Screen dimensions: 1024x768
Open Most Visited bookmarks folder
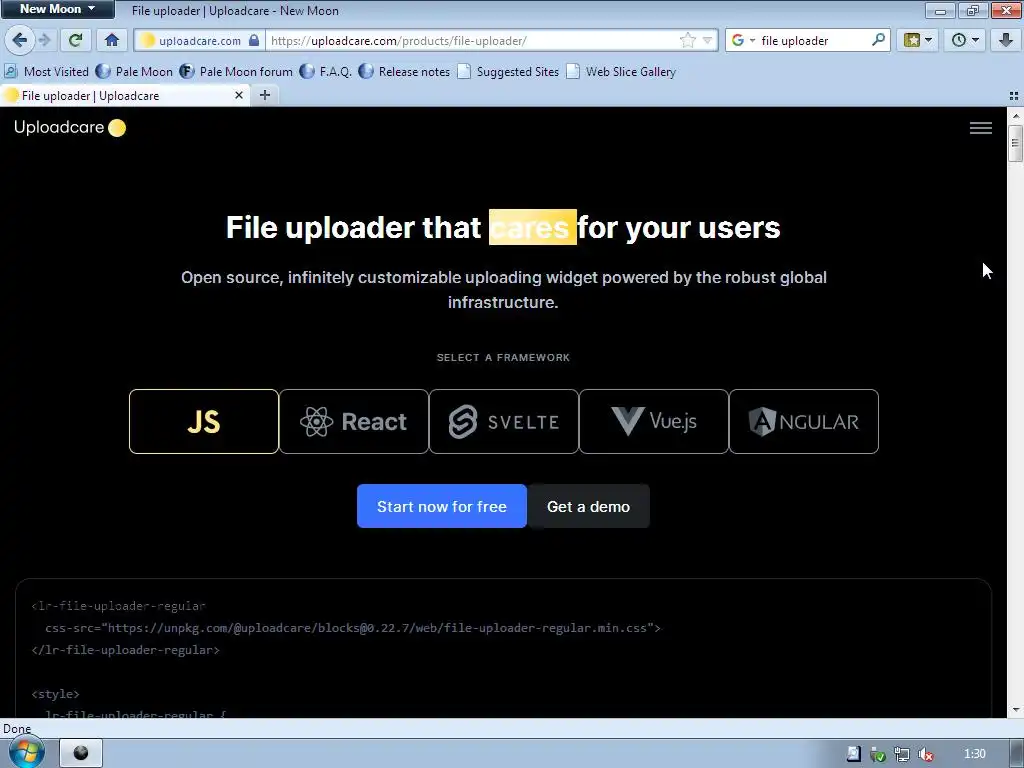[46, 72]
